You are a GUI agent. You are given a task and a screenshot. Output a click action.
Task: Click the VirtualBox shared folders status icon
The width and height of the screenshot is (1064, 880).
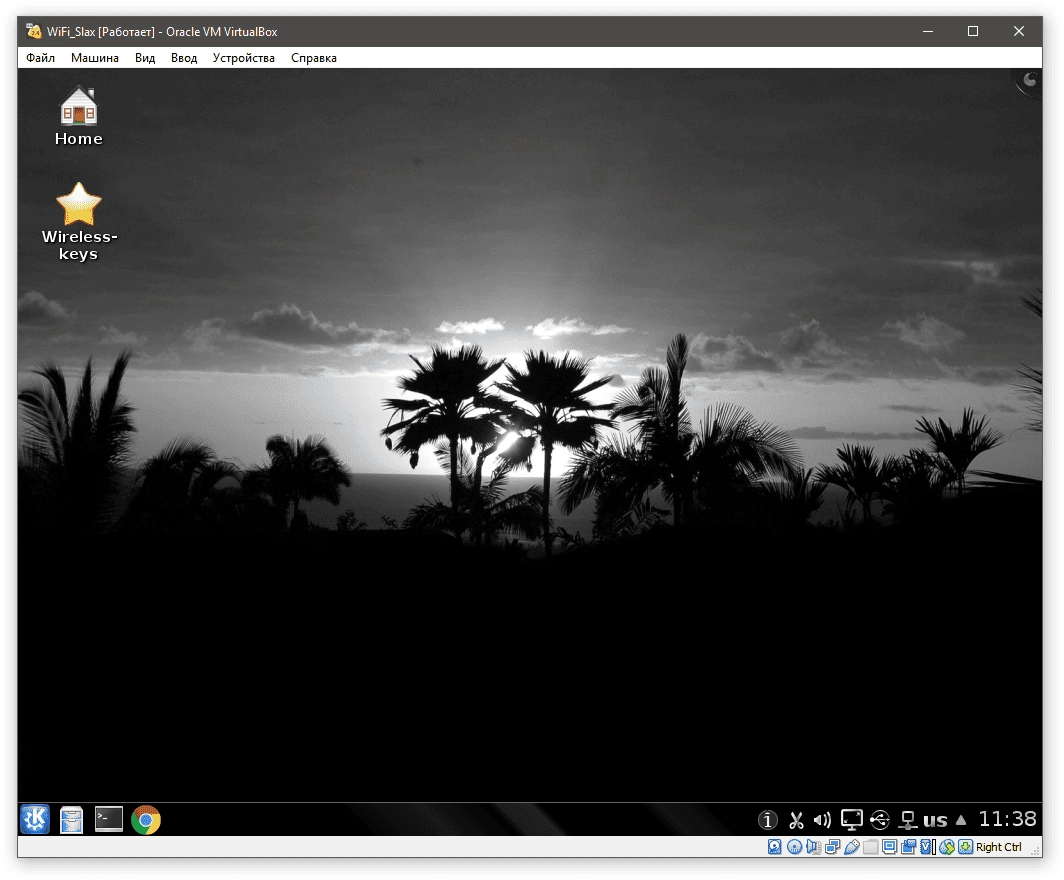click(x=871, y=847)
